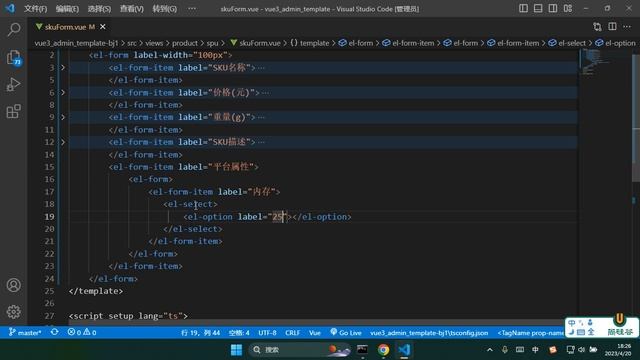Click CRLF end of line setting
640x360 pixels.
pos(292,333)
